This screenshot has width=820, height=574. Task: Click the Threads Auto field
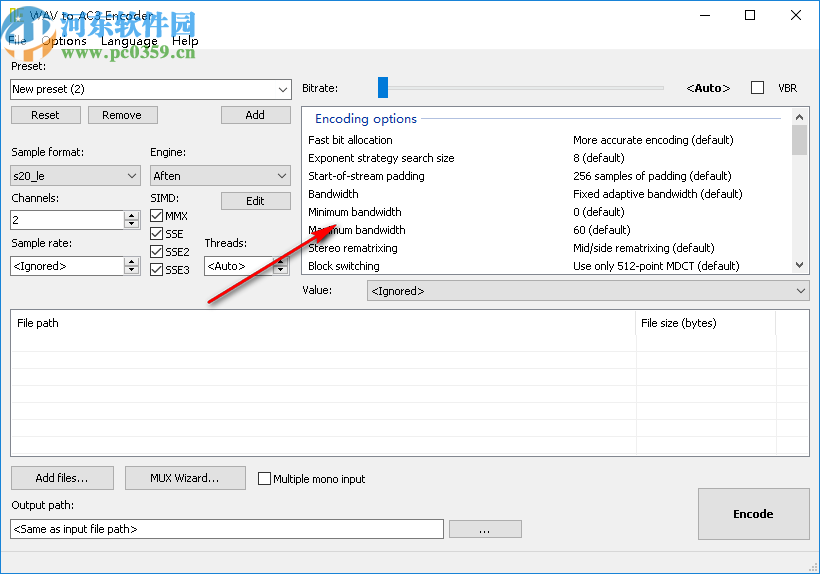pyautogui.click(x=238, y=266)
